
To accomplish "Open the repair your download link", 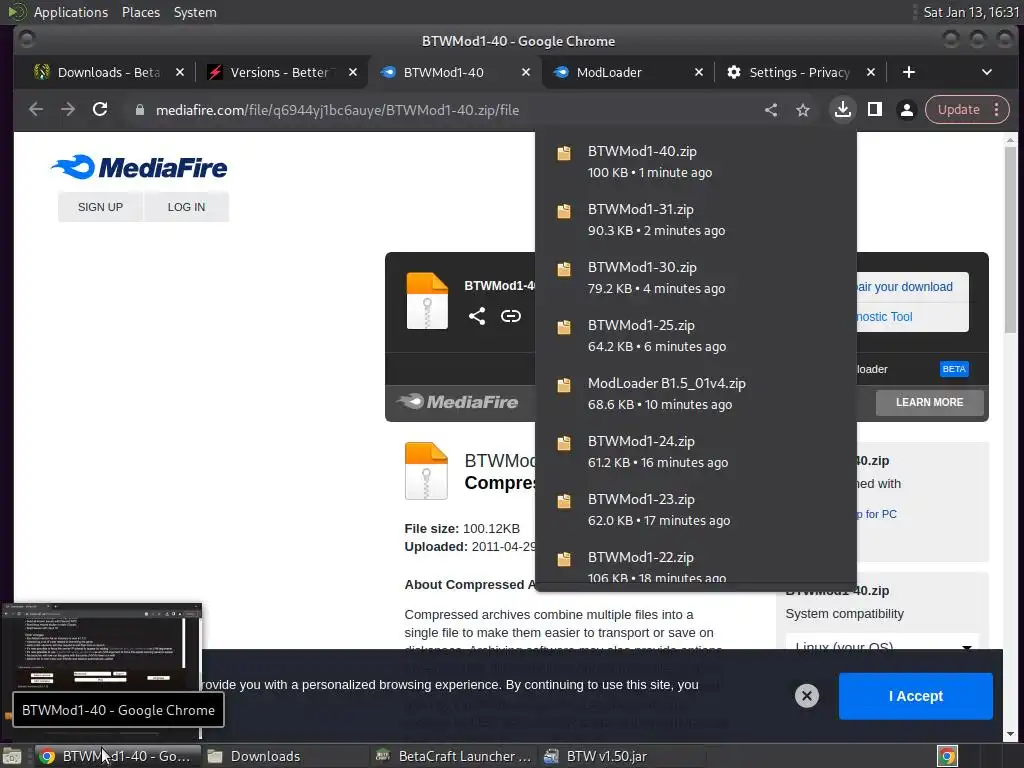I will click(x=904, y=287).
